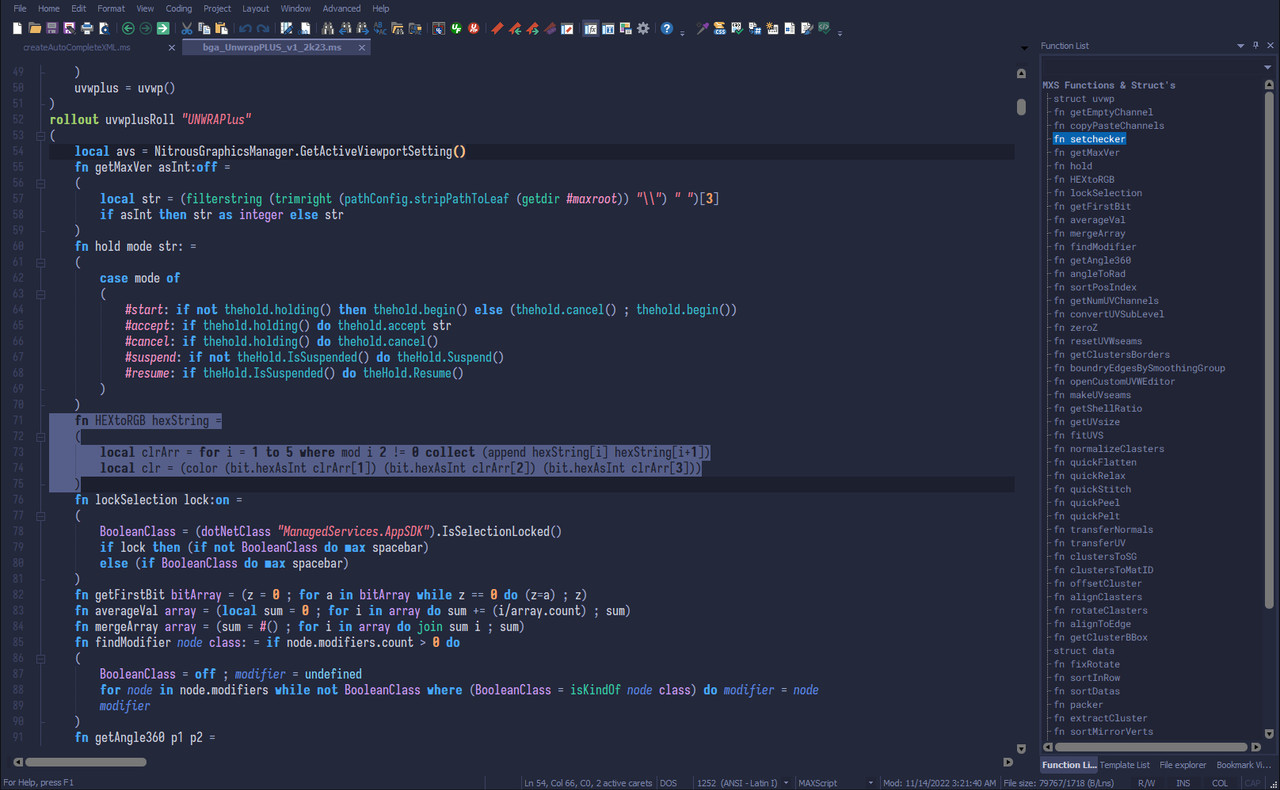The width and height of the screenshot is (1280, 790).
Task: Select fn getClusterBBox in Function List
Action: (1100, 638)
